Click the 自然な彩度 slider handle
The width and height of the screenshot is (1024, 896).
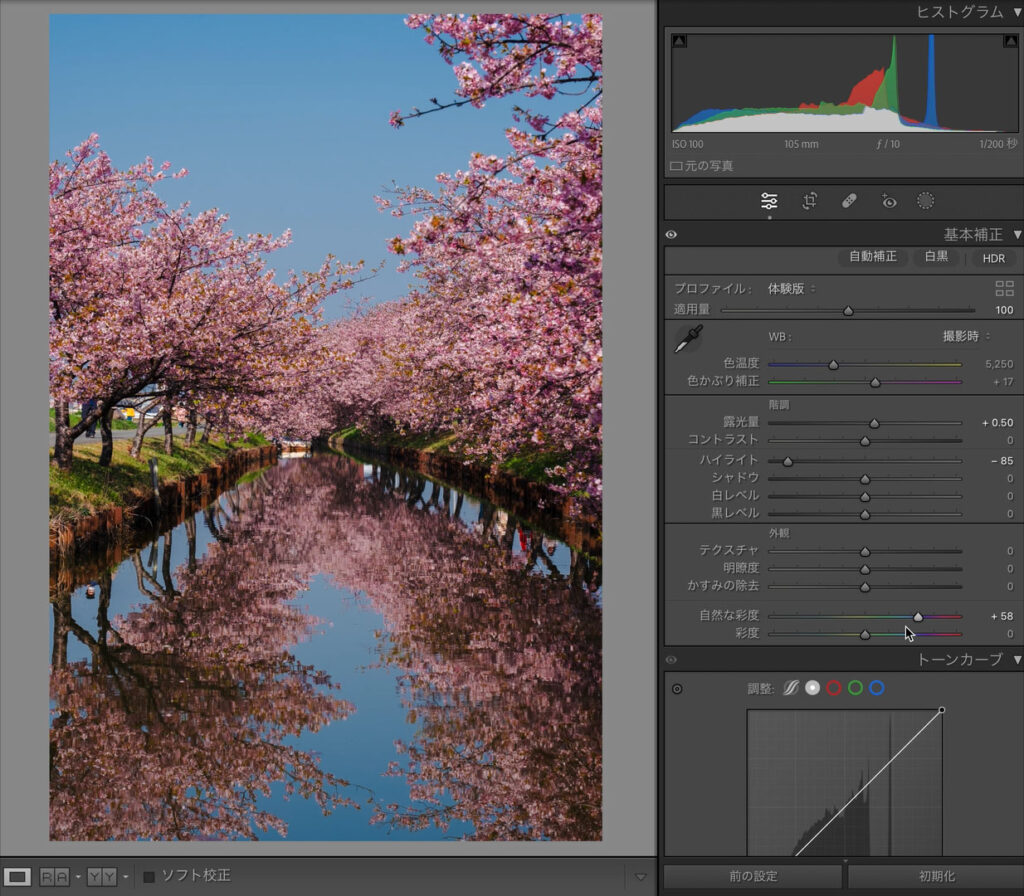pyautogui.click(x=918, y=616)
